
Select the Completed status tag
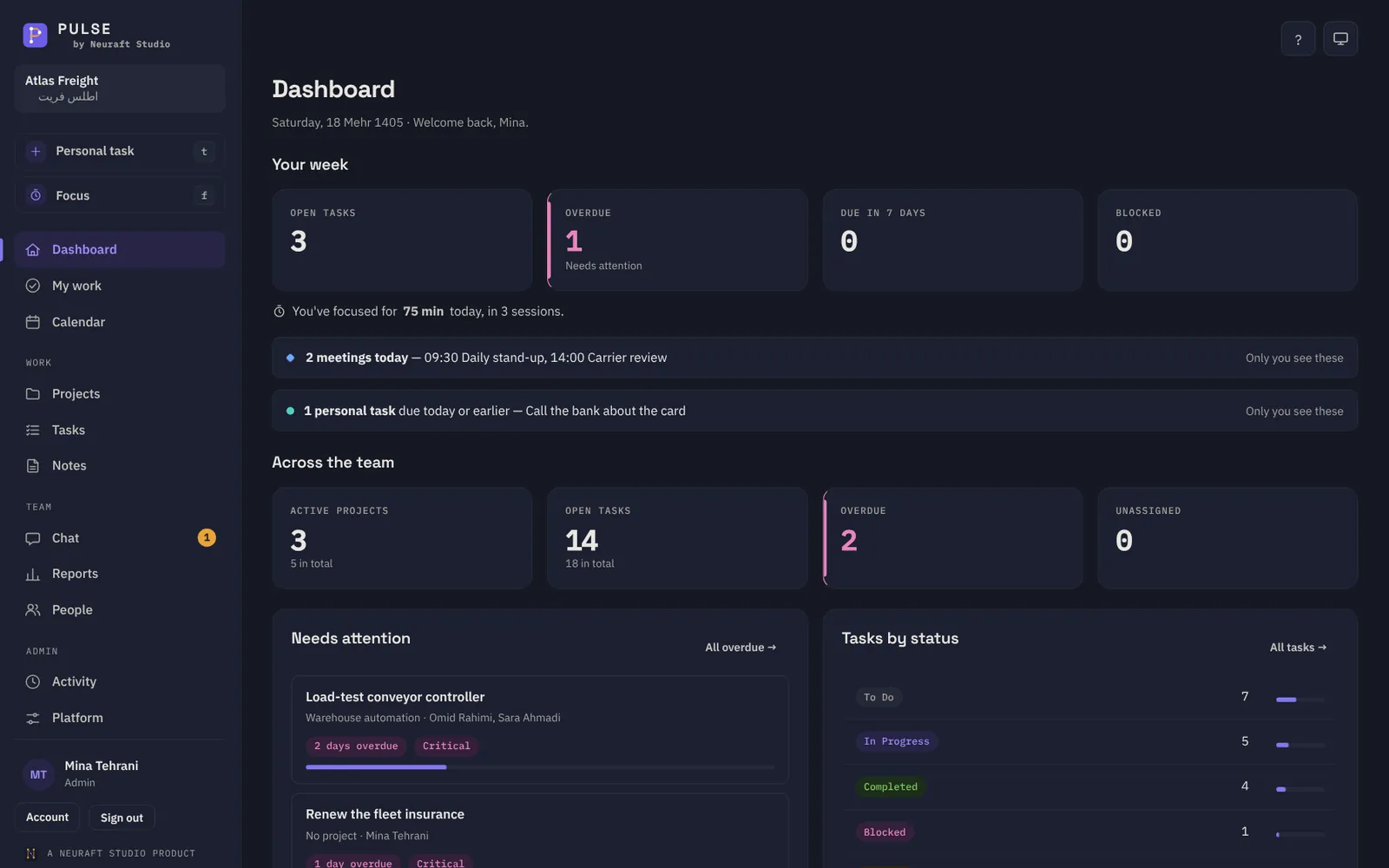(891, 786)
